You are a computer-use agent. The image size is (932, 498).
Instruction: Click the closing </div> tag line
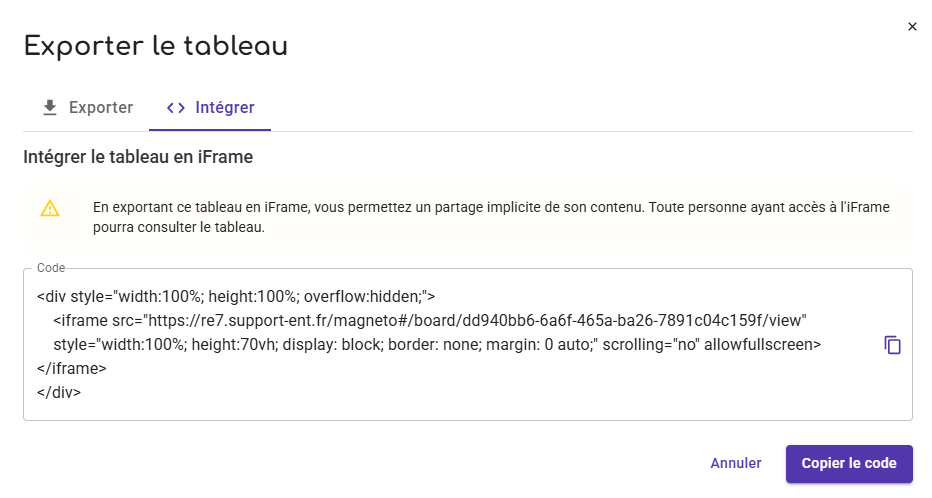59,392
